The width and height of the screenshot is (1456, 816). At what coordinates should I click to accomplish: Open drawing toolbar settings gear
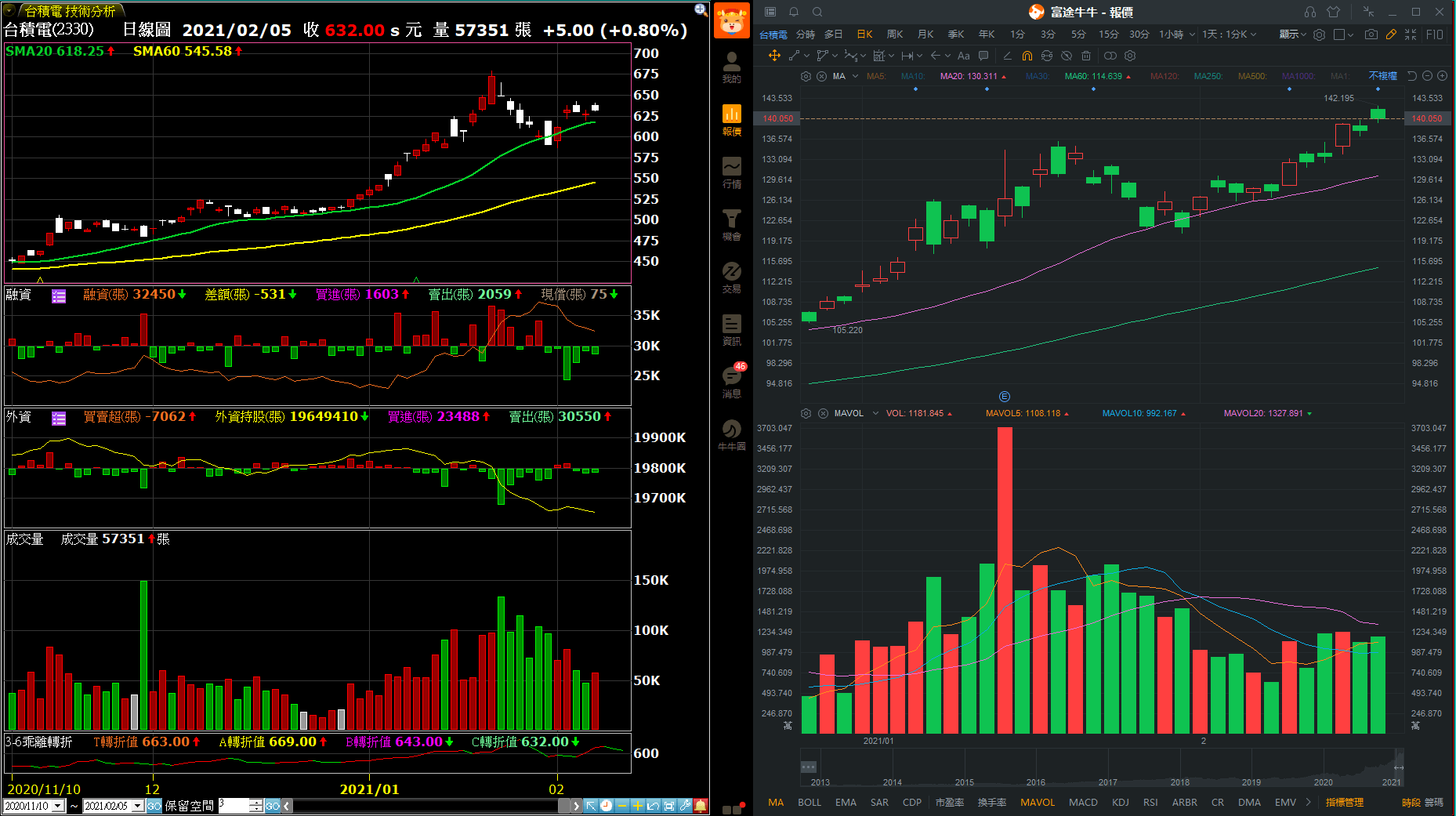pos(1129,56)
